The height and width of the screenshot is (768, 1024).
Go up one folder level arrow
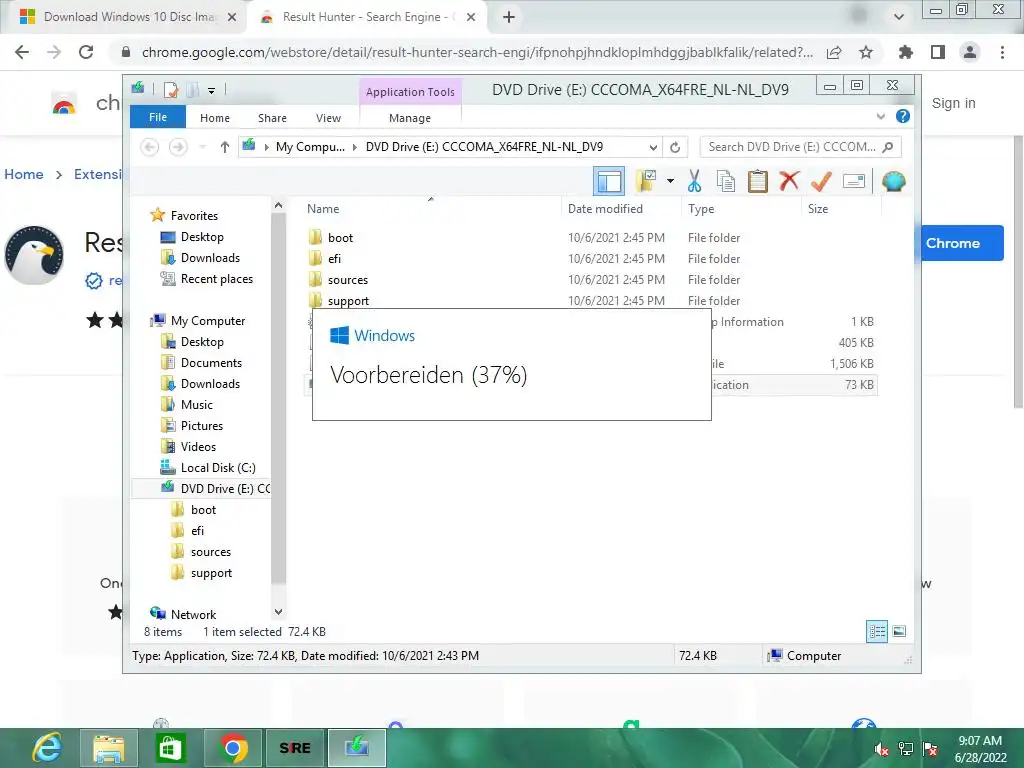coord(225,147)
